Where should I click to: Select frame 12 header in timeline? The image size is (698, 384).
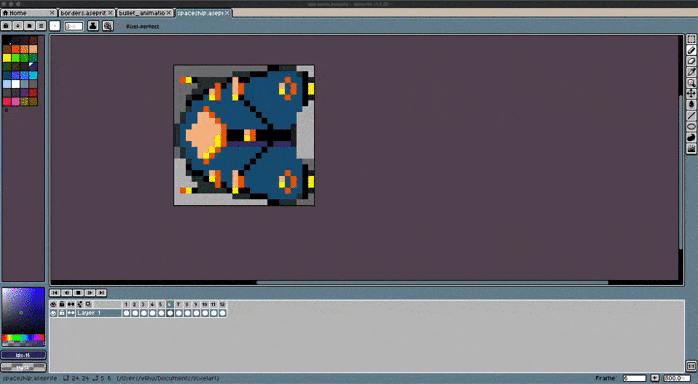coord(223,304)
